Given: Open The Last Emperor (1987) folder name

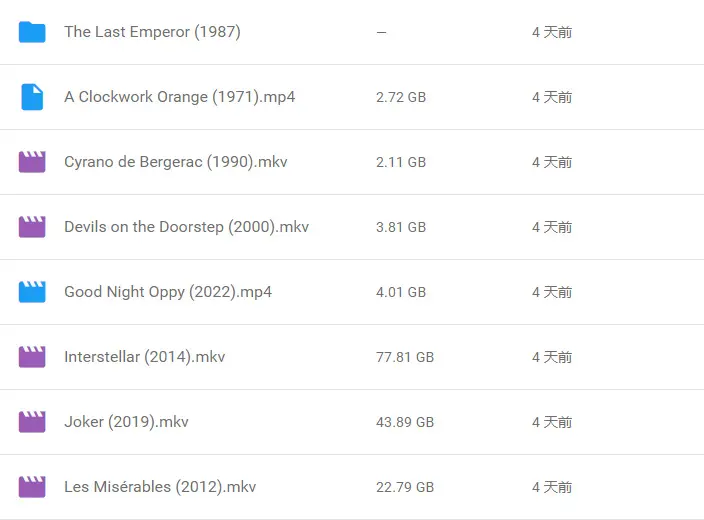Looking at the screenshot, I should click(x=152, y=32).
